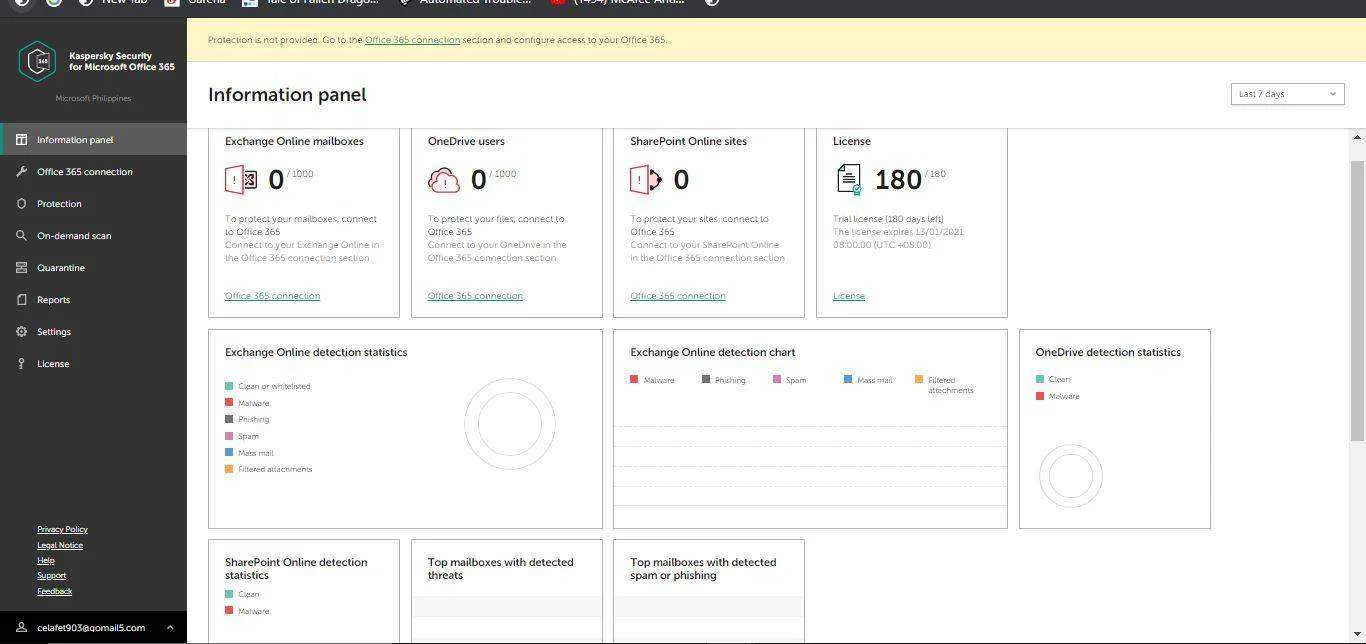Click the On-demand scan magnifier icon

21,236
